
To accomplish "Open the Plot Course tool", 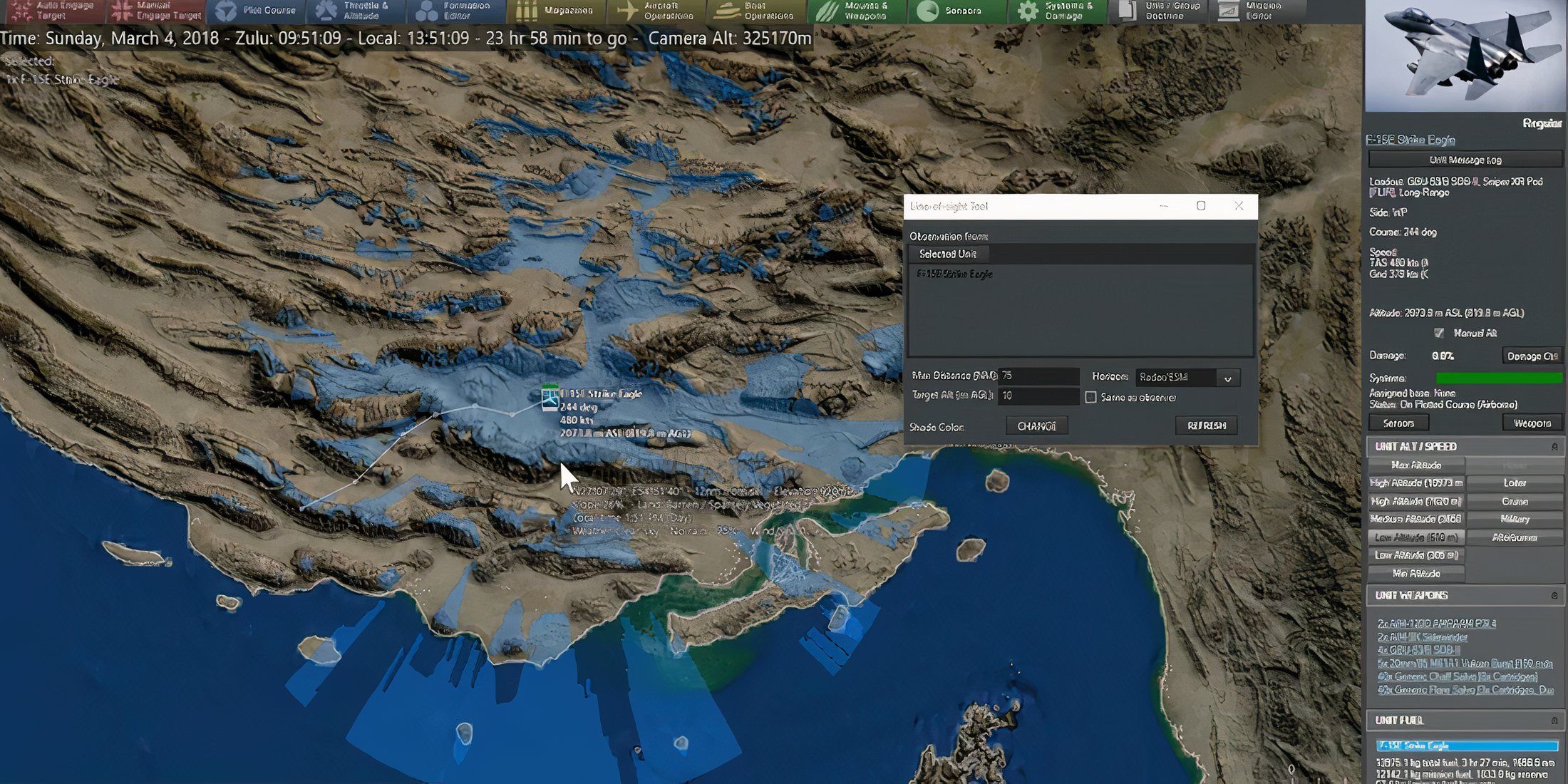I will coord(256,10).
